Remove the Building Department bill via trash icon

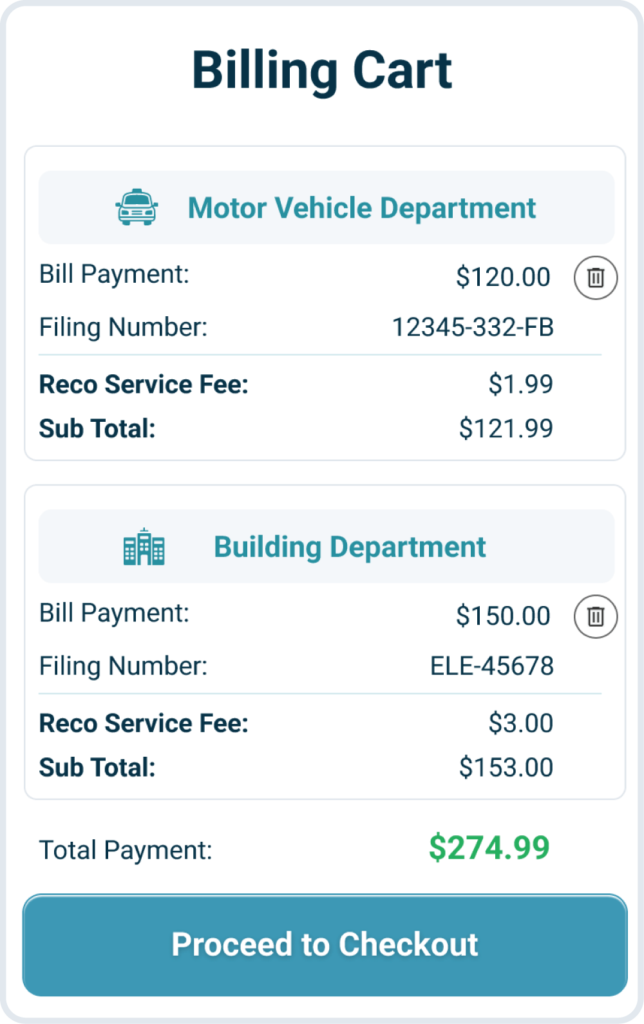coord(595,616)
